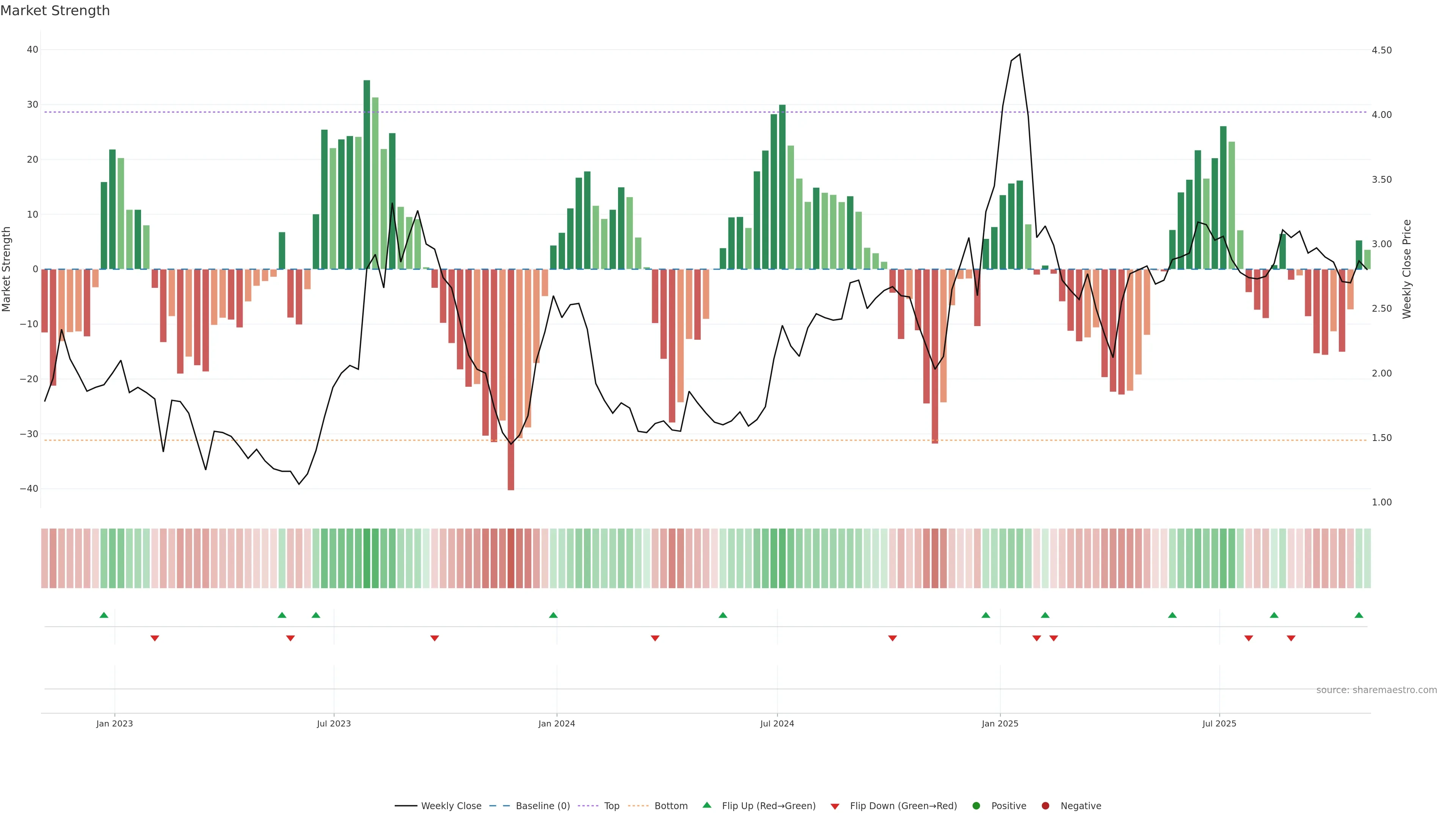Click the Weekly Close Price right axis title

[1406, 269]
